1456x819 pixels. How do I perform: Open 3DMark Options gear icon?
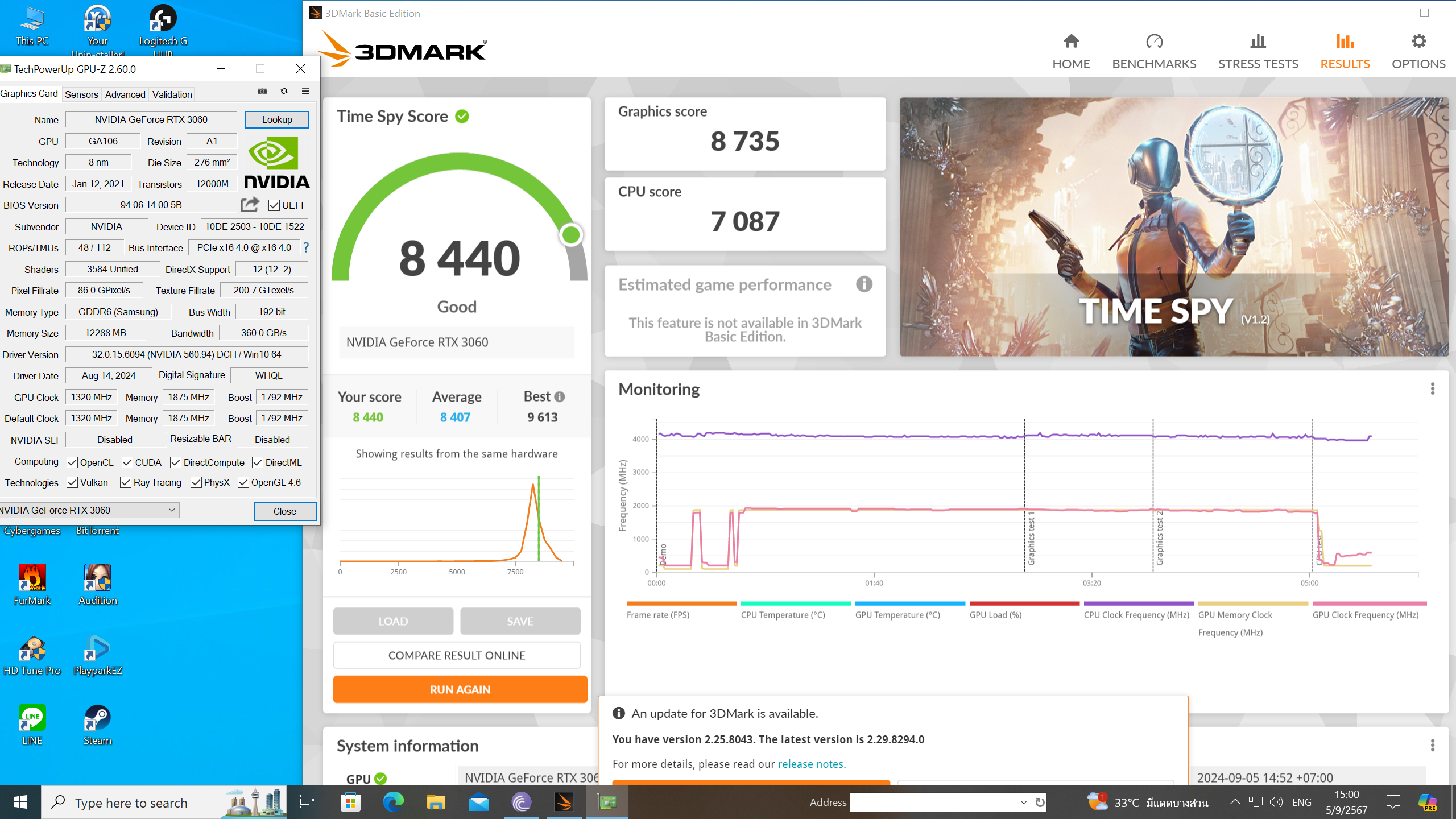(x=1418, y=42)
